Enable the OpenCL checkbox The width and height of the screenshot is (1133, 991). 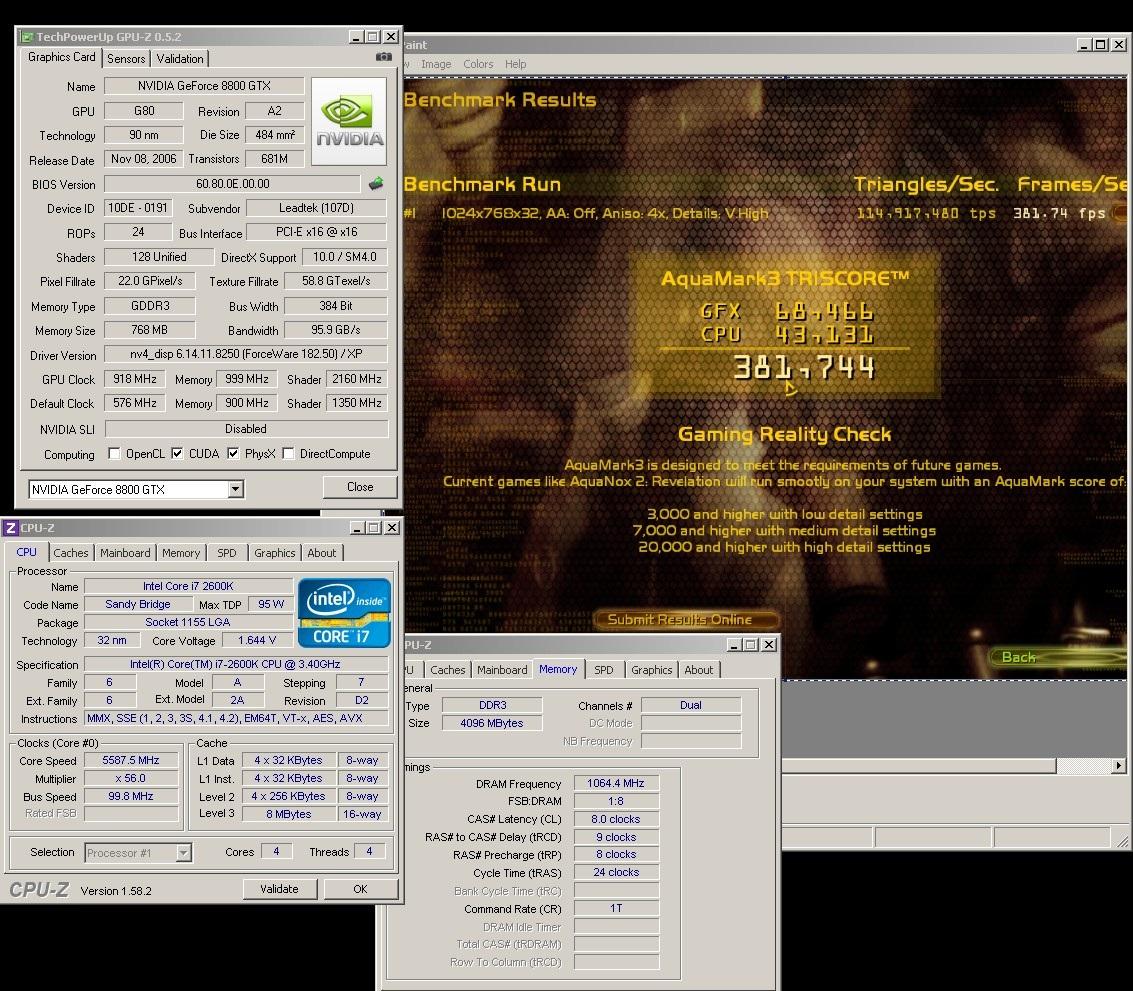click(x=113, y=453)
